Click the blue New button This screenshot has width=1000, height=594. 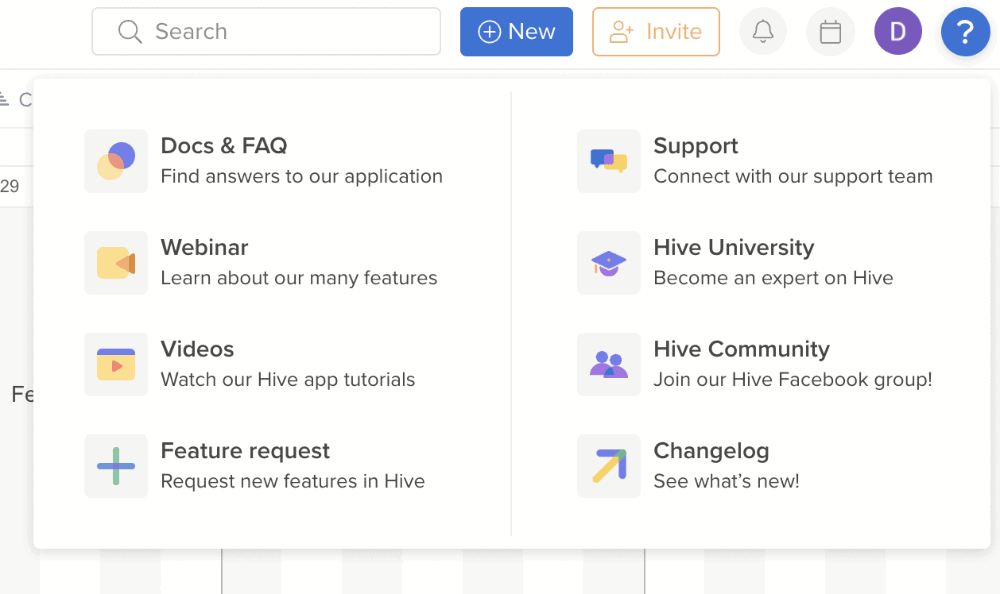tap(517, 31)
